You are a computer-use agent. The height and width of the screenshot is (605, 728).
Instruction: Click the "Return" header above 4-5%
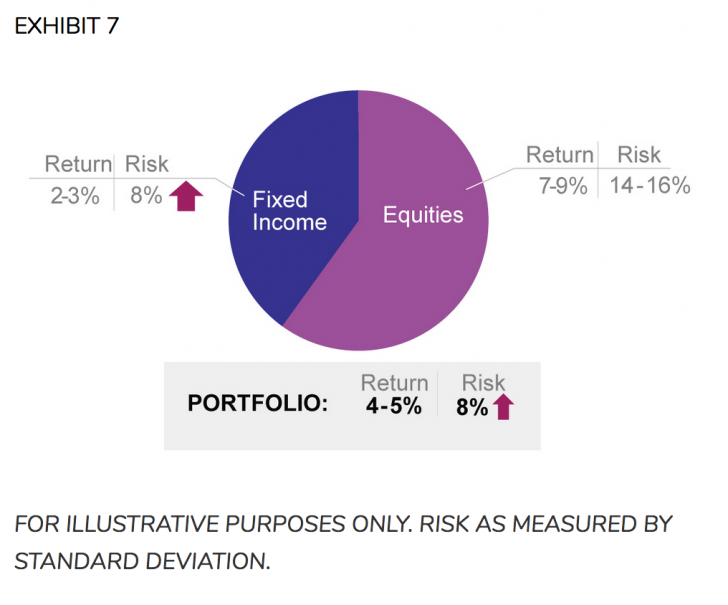pos(394,383)
